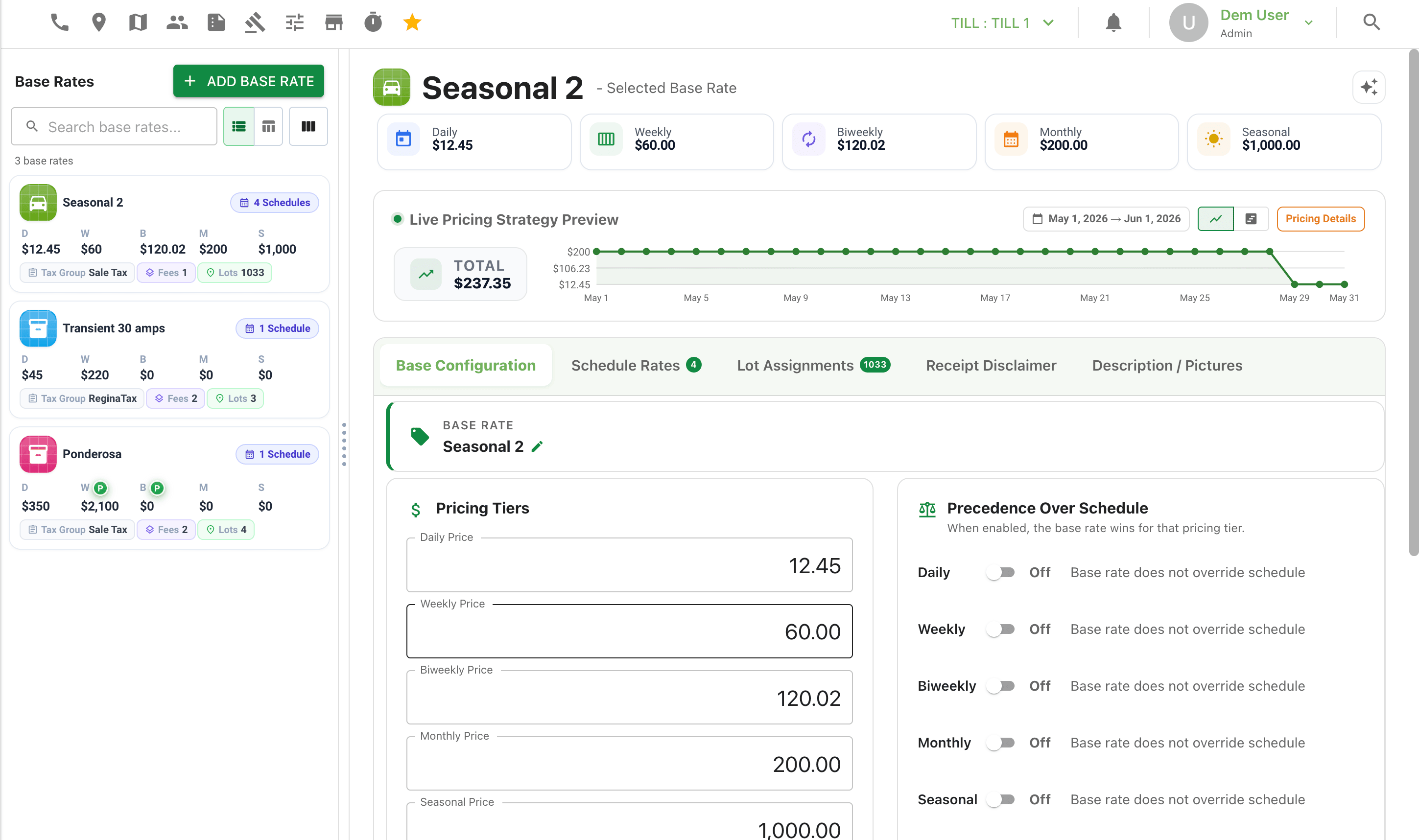This screenshot has height=840, width=1419.
Task: Select the list view icon in pricing preview
Action: [1251, 219]
